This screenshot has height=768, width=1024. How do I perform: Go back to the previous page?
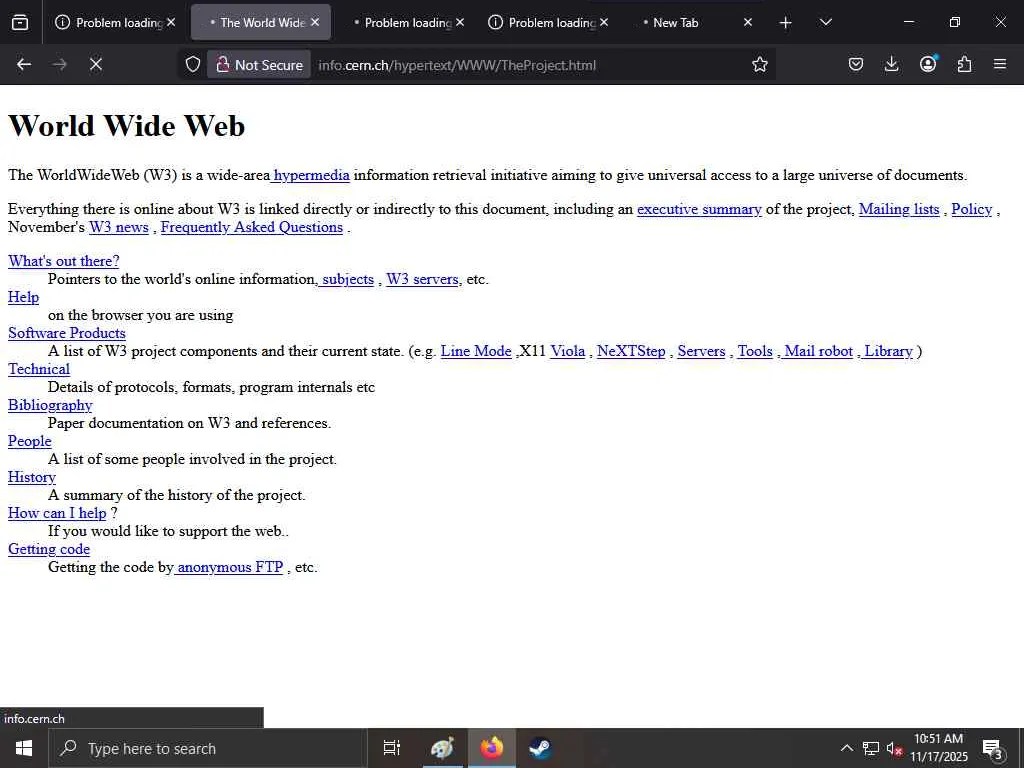click(24, 64)
